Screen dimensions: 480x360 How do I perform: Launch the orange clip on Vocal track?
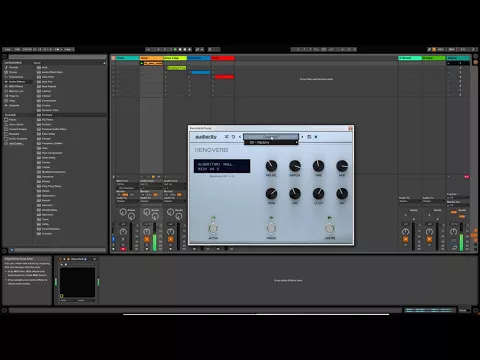pos(142,63)
